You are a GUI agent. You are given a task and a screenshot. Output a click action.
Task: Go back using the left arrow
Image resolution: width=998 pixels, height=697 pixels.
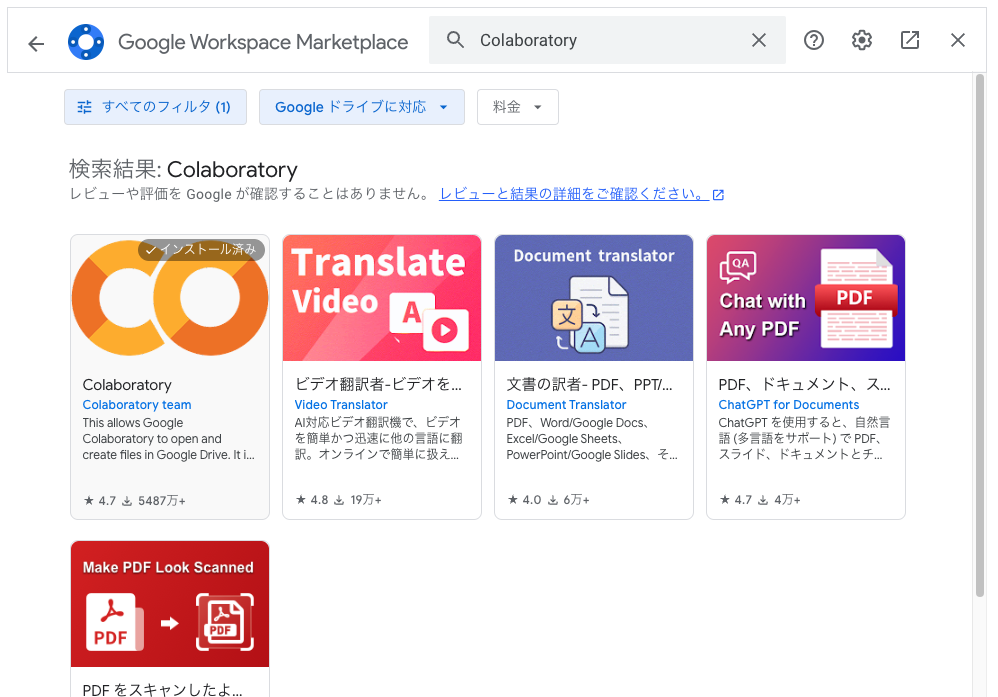pyautogui.click(x=36, y=43)
